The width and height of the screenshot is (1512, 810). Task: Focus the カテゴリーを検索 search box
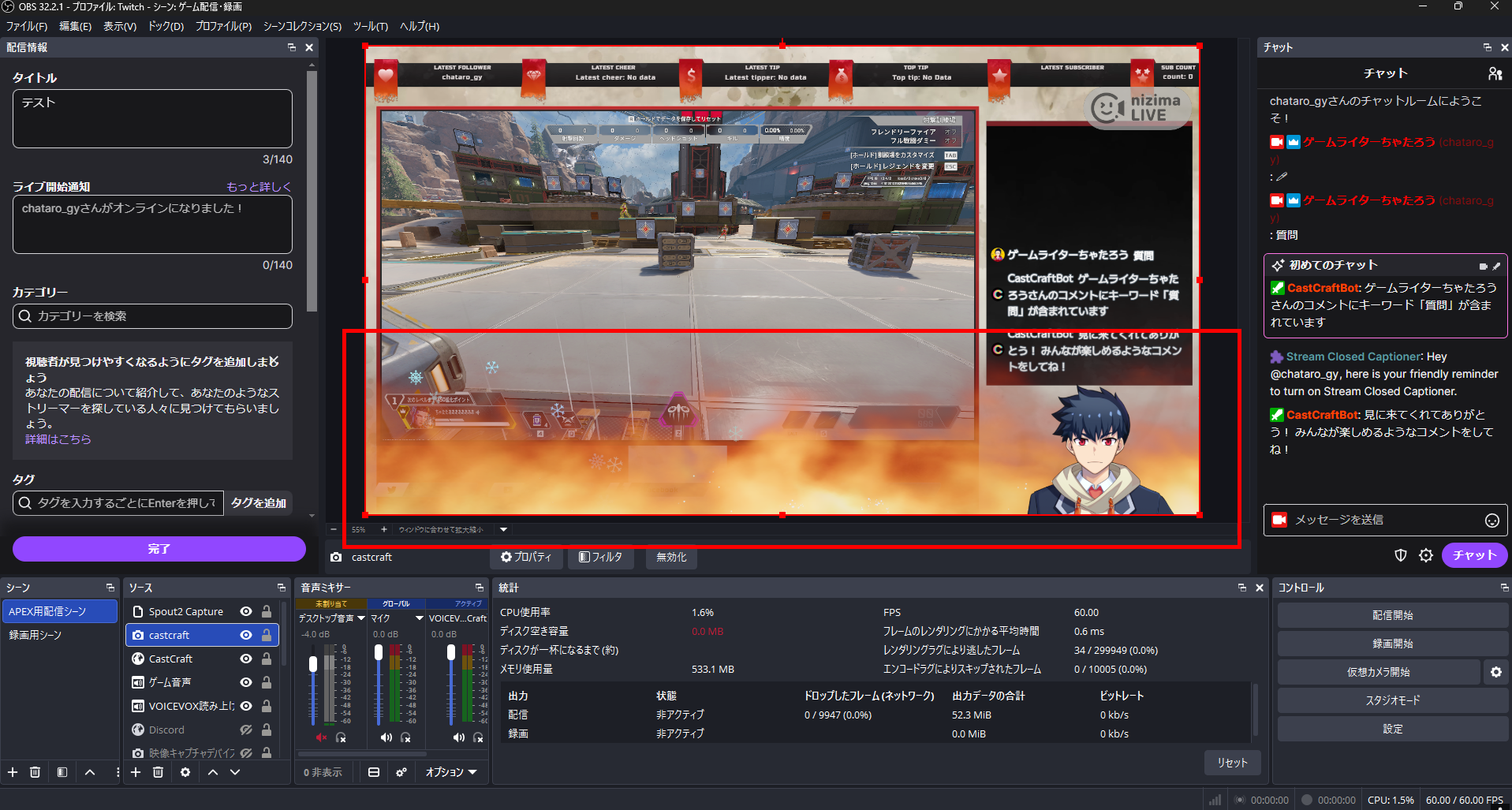pos(152,316)
